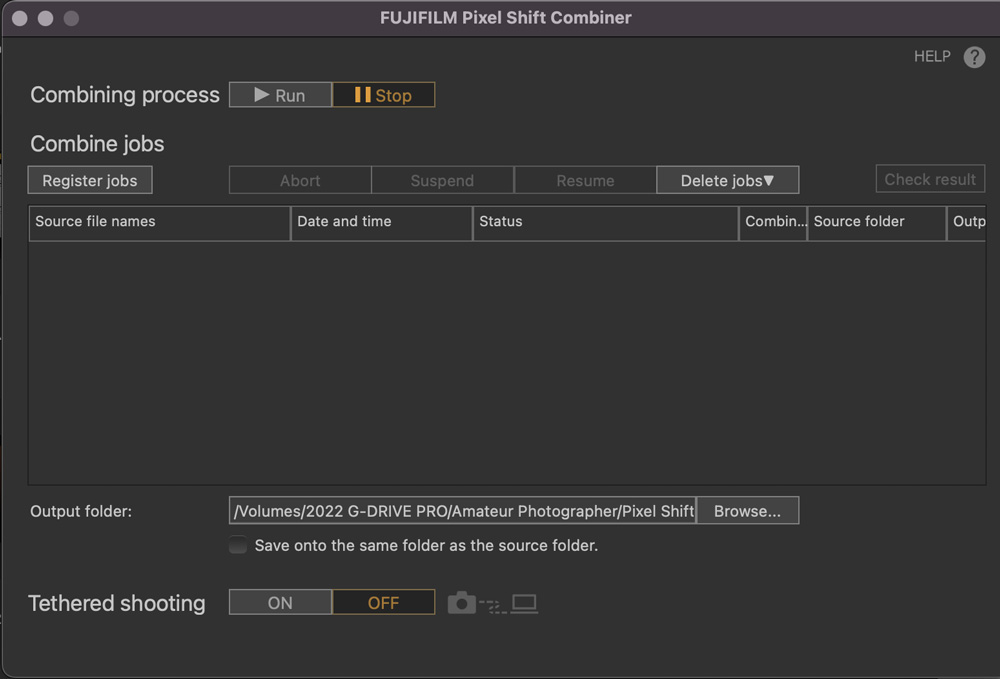Browse for an output folder

(x=747, y=511)
